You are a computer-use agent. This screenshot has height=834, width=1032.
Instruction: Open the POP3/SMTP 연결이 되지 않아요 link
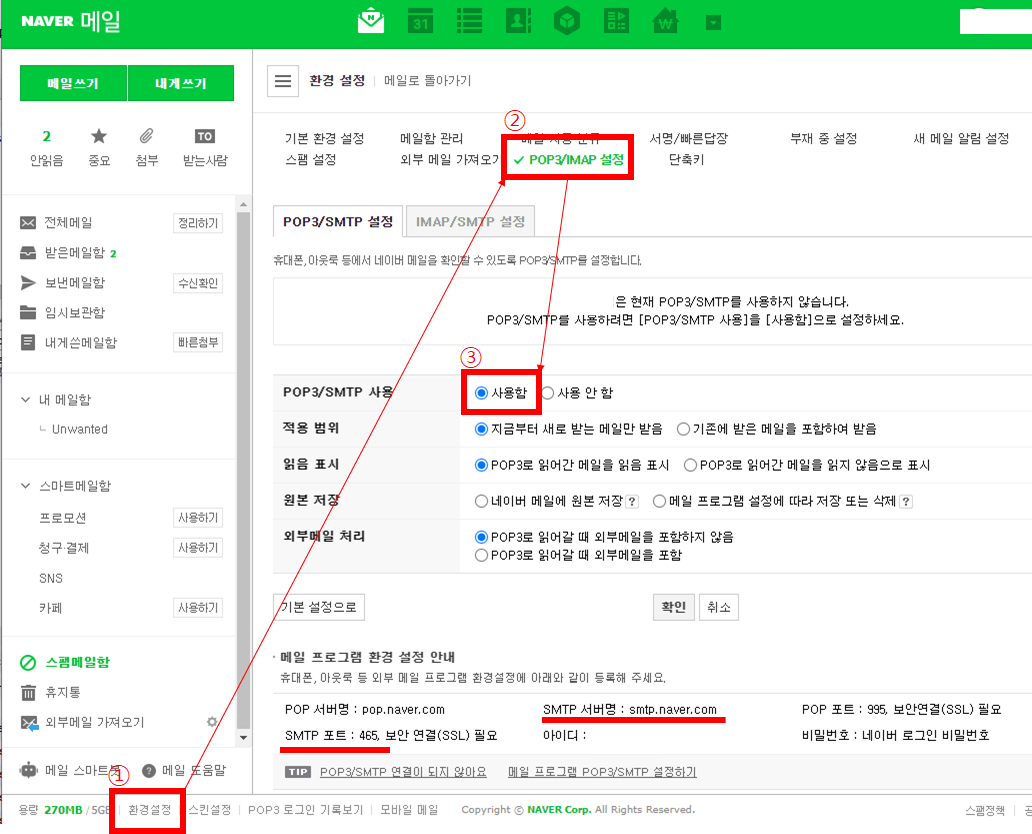coord(403,771)
